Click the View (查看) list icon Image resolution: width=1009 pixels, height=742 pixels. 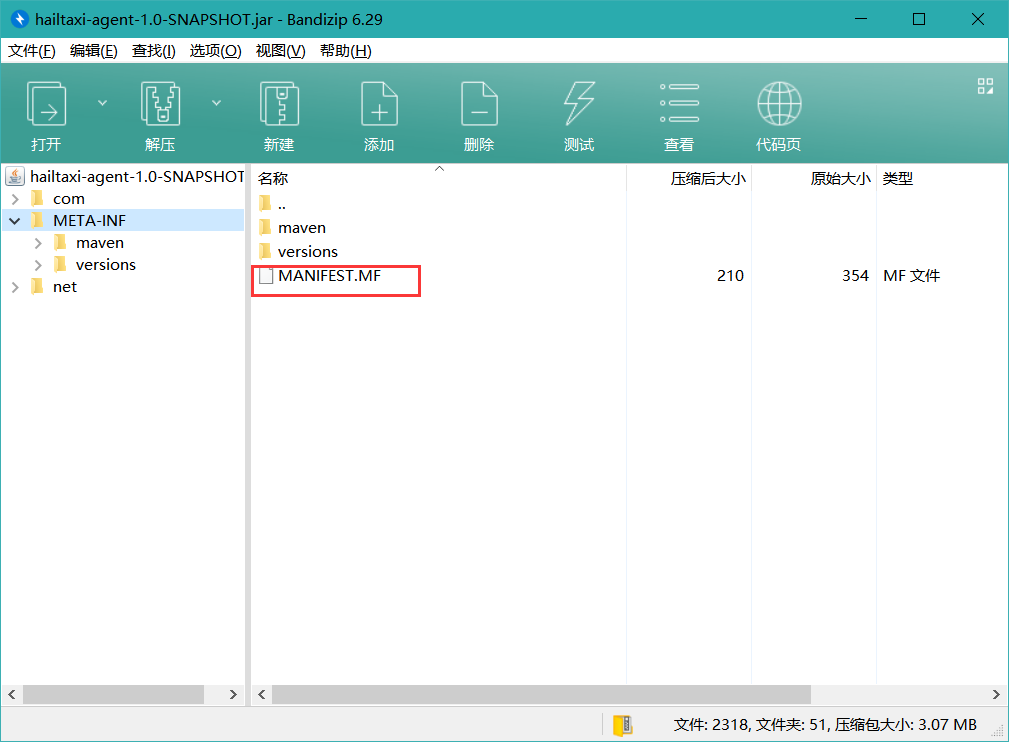(679, 103)
